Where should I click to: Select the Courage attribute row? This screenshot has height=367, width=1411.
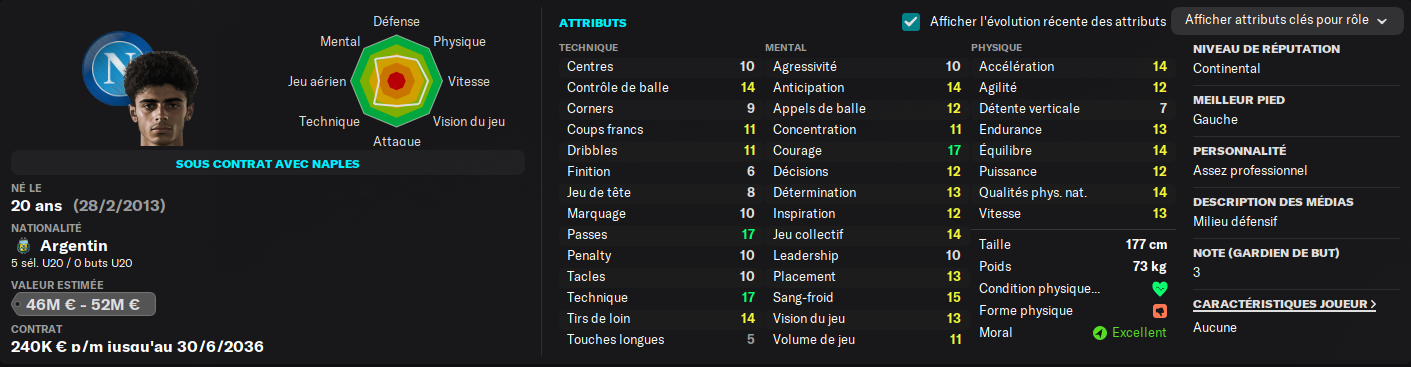(866, 150)
